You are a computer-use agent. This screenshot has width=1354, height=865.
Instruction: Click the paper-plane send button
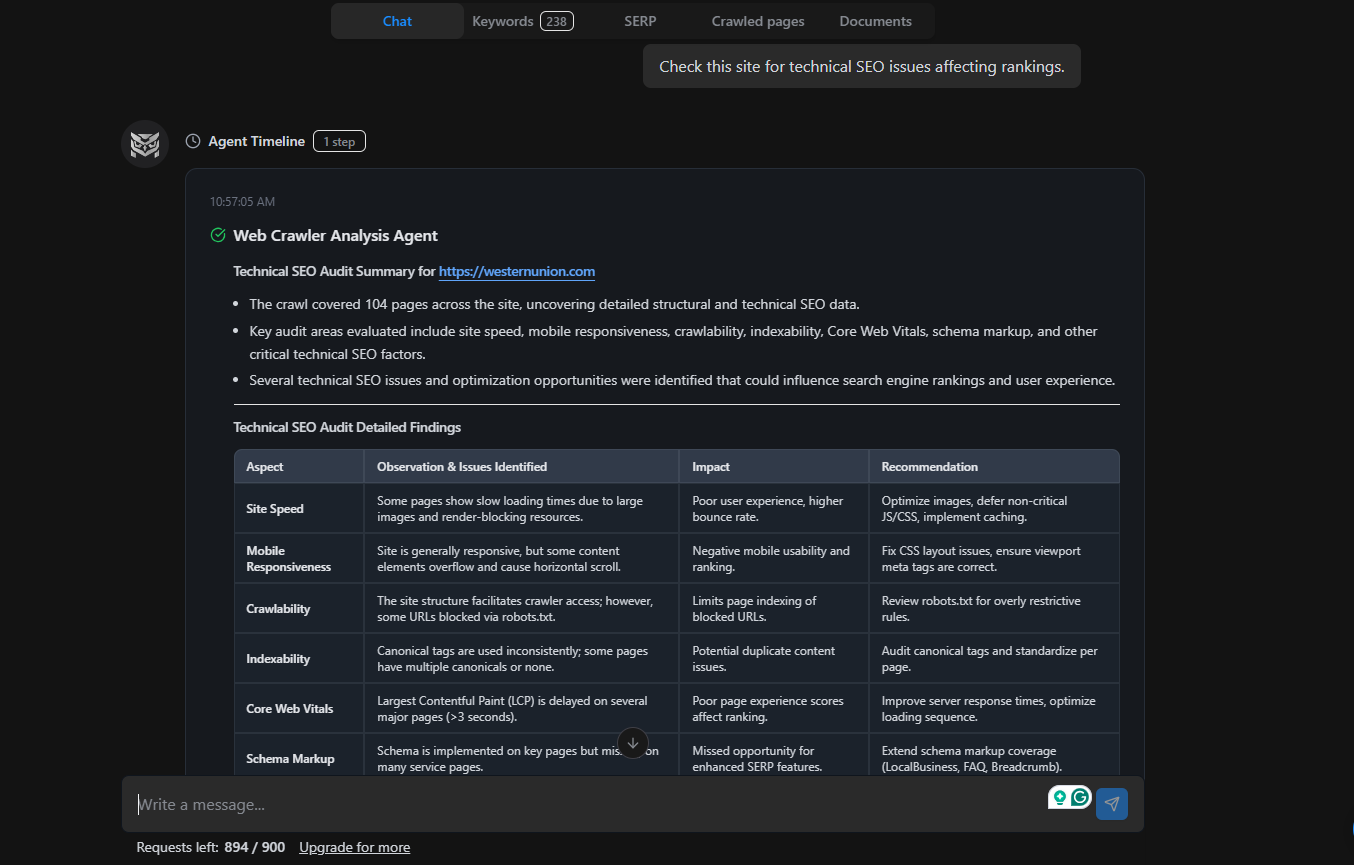click(1111, 803)
